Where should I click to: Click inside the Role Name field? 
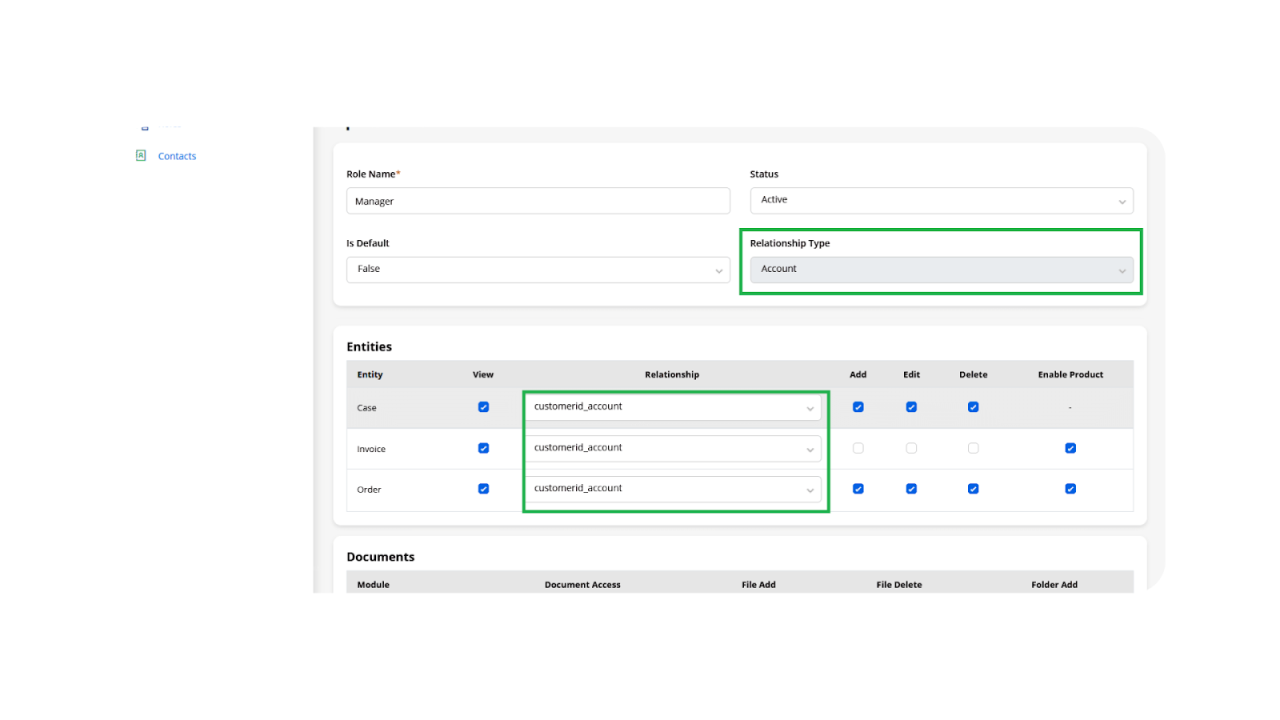coord(538,200)
